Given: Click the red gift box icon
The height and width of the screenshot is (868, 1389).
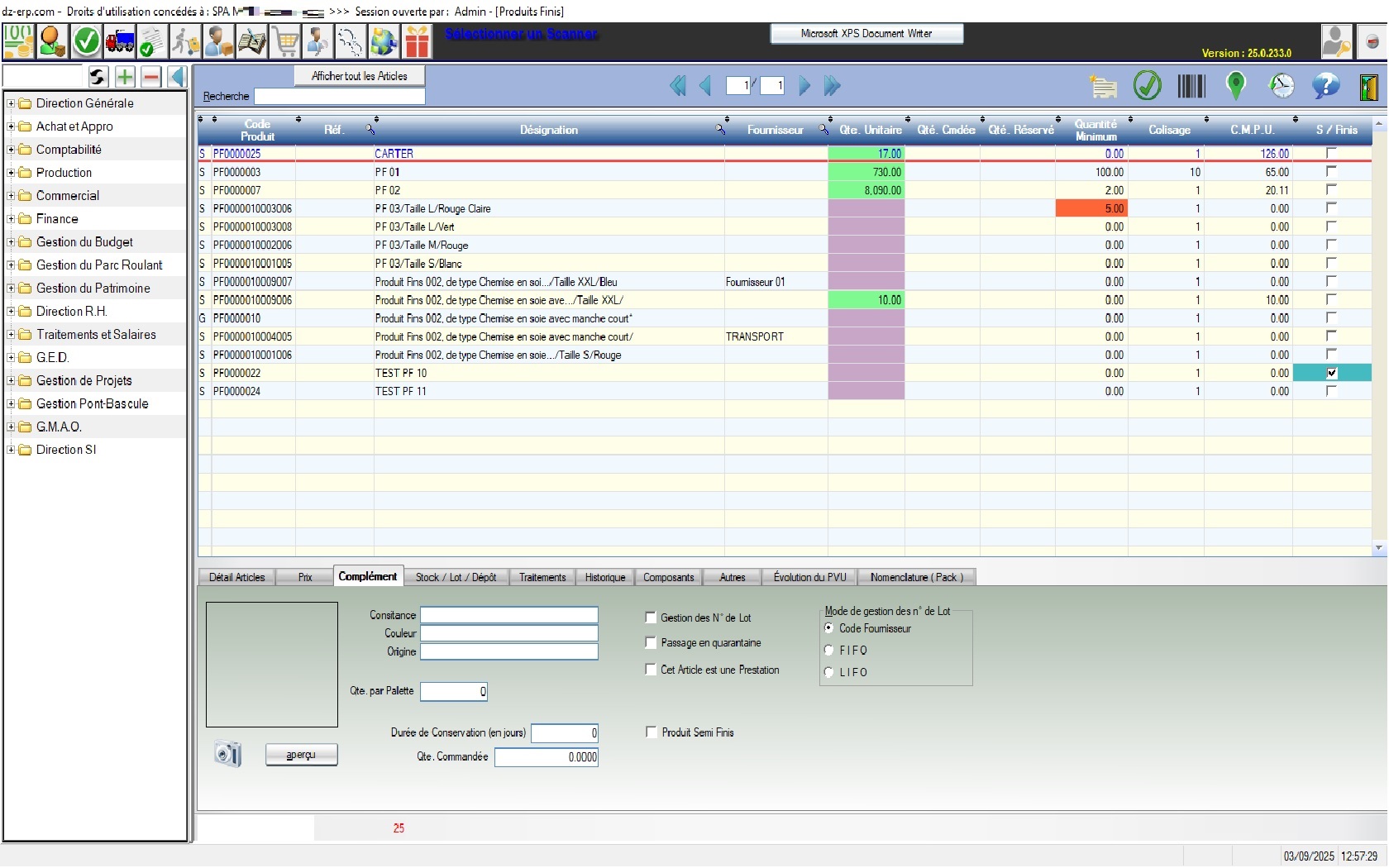Looking at the screenshot, I should 418,41.
